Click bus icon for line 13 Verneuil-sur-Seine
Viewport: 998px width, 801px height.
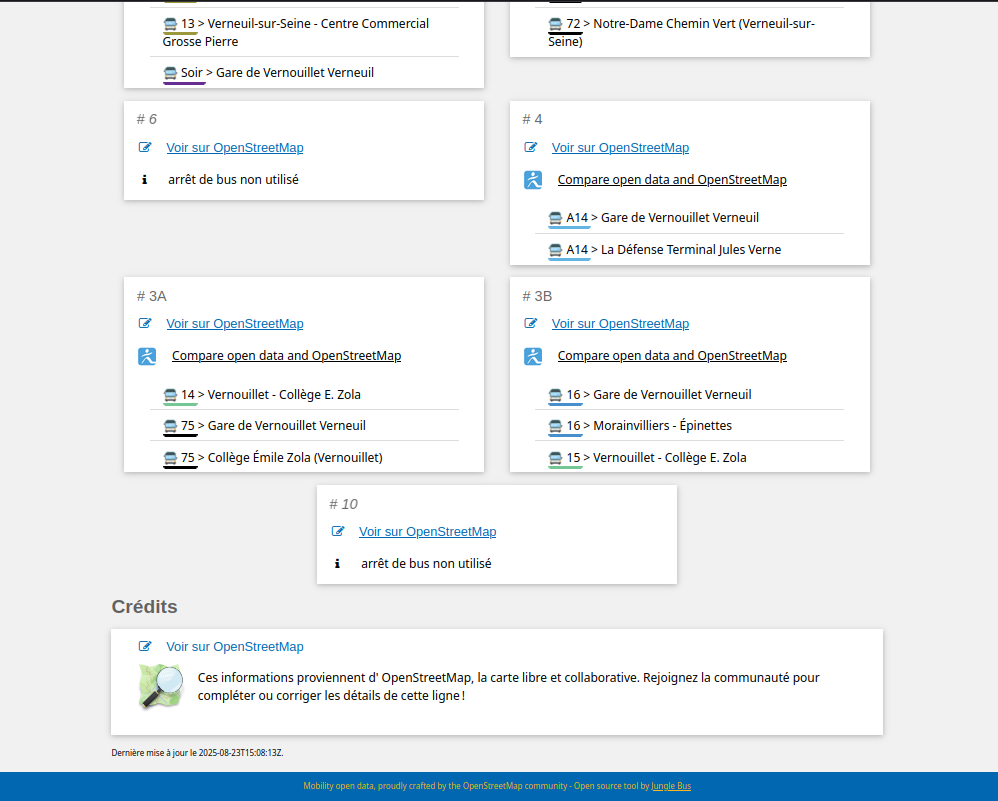coord(170,24)
